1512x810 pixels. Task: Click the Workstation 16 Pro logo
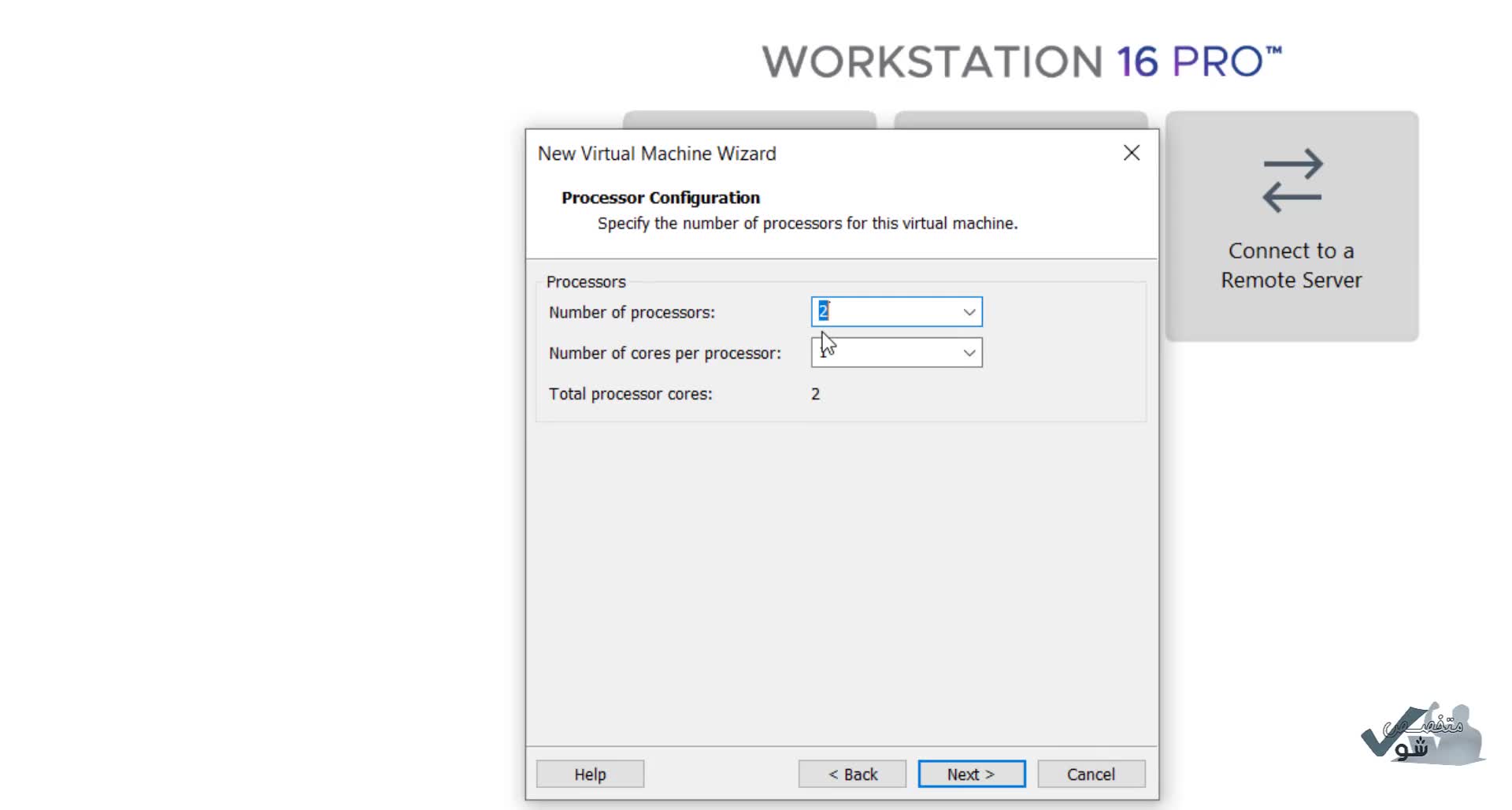(x=1021, y=61)
